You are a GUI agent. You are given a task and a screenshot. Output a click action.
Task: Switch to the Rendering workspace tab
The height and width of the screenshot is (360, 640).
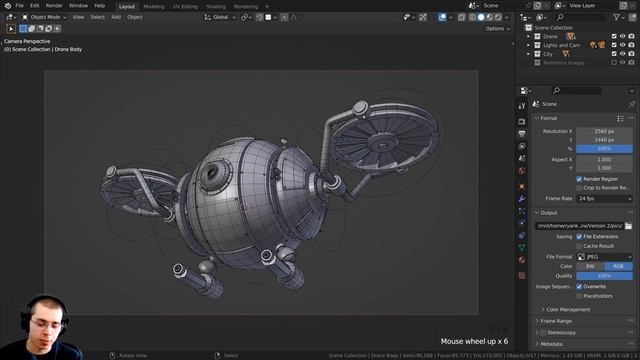click(246, 7)
